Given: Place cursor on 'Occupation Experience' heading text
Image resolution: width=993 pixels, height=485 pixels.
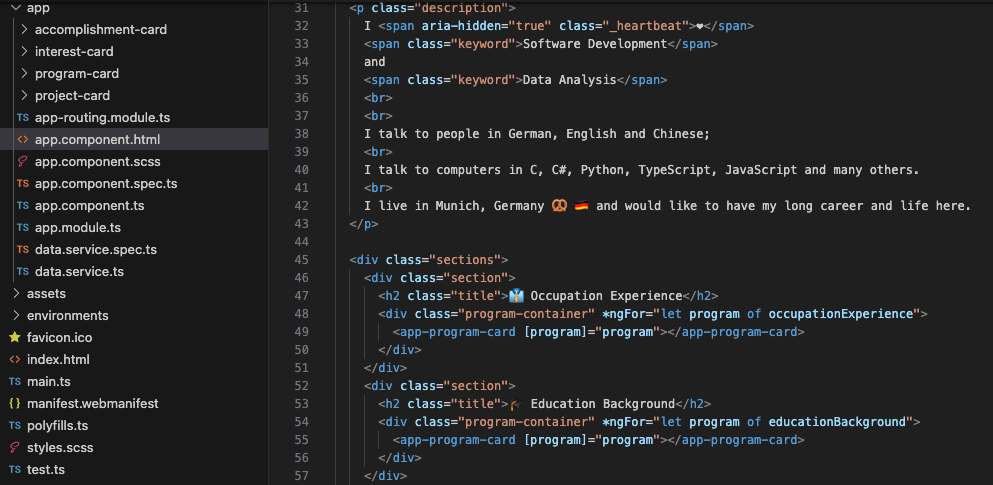Looking at the screenshot, I should (x=605, y=296).
